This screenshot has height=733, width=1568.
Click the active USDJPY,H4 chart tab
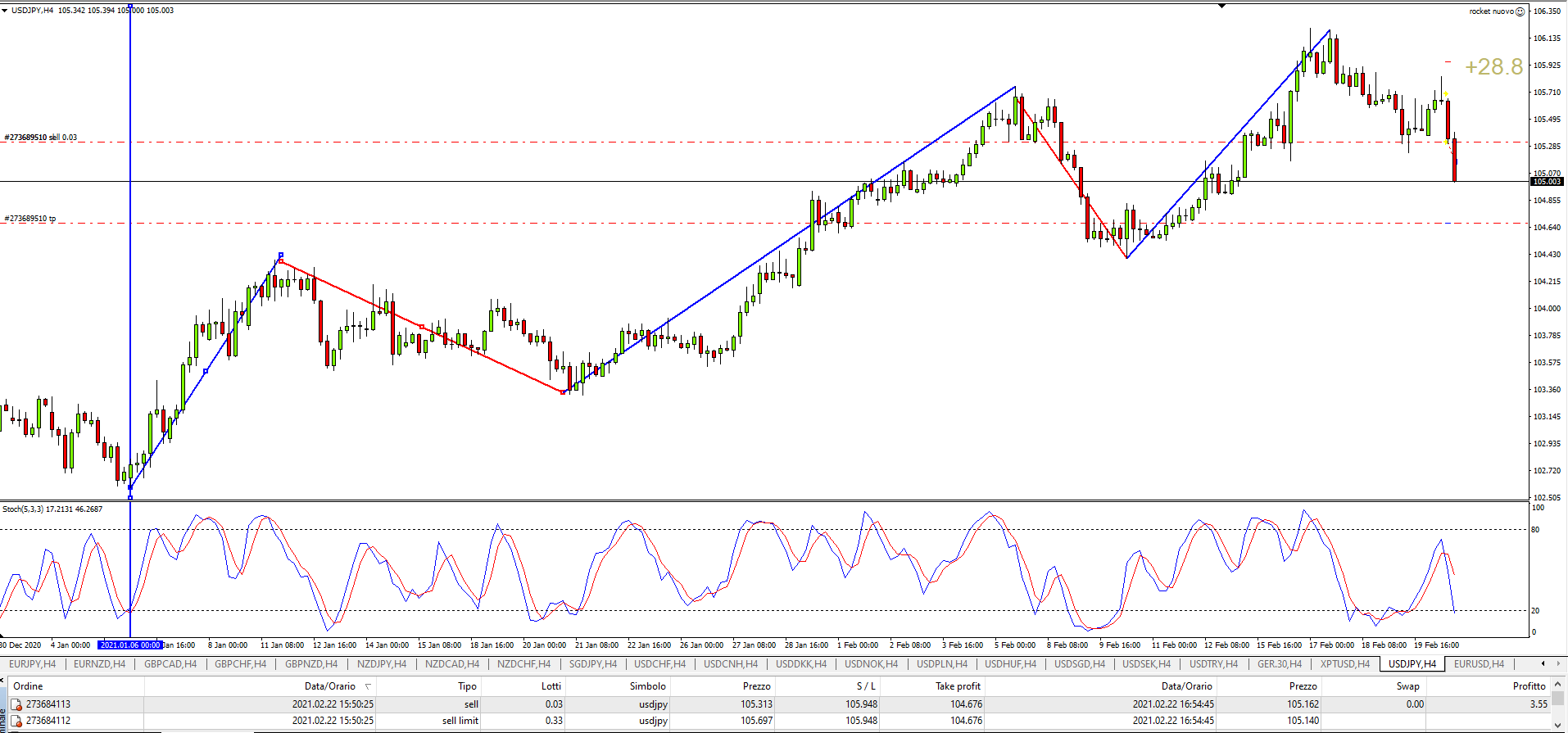(1412, 664)
